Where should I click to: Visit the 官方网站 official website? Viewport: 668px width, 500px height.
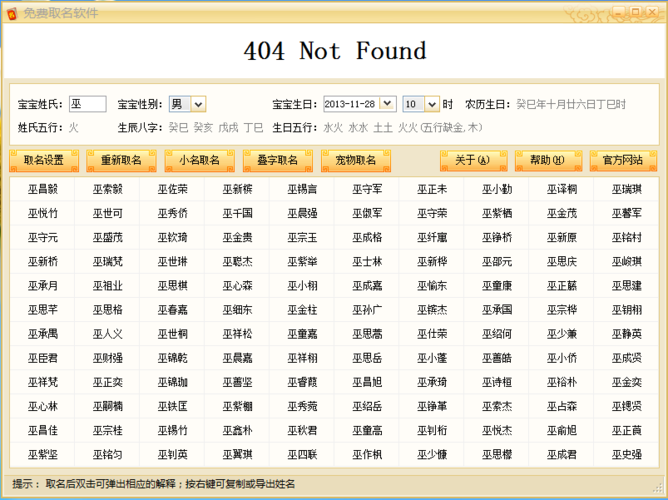(x=623, y=161)
